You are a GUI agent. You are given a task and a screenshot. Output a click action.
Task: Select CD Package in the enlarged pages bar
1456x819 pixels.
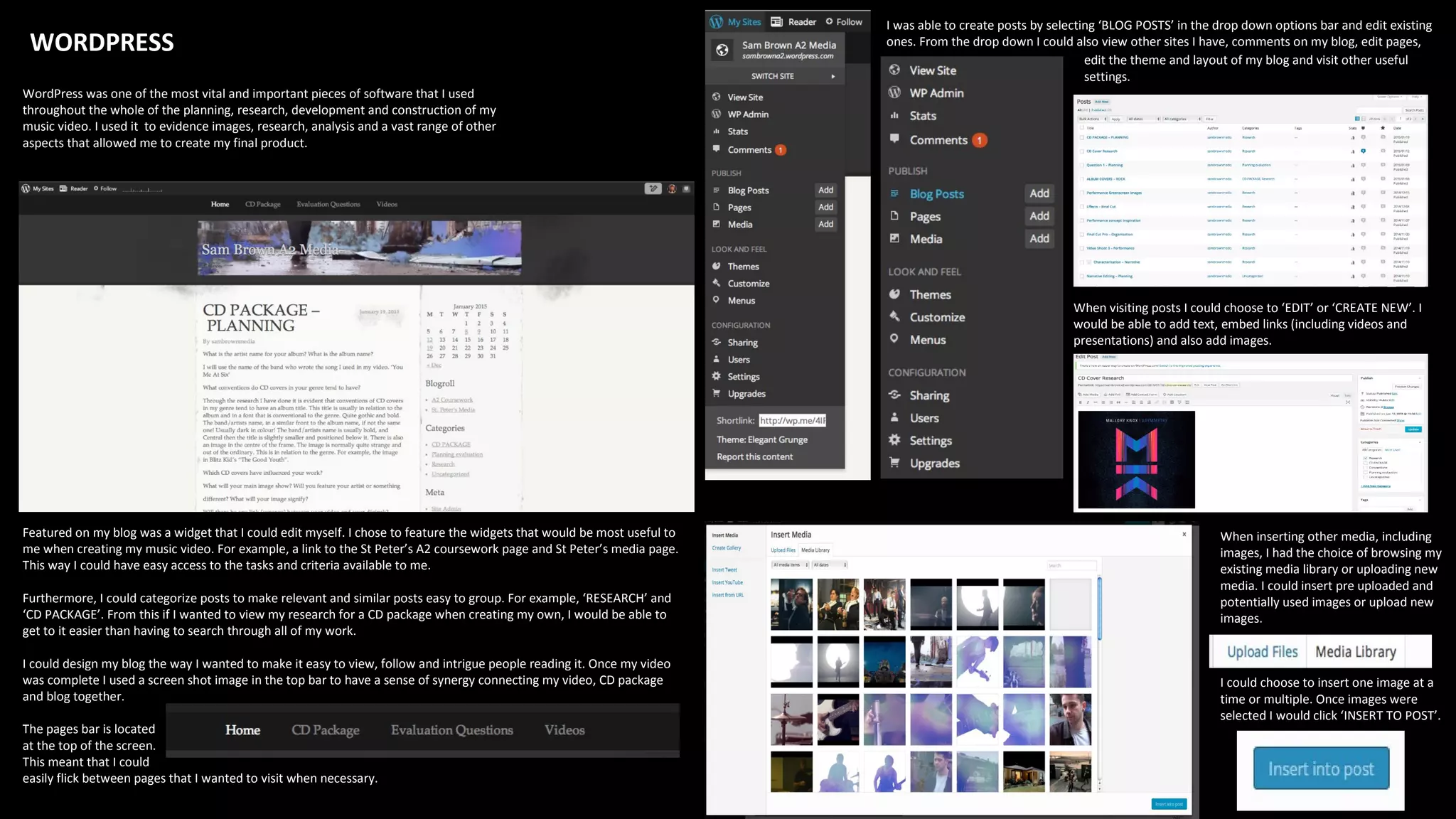pyautogui.click(x=325, y=730)
